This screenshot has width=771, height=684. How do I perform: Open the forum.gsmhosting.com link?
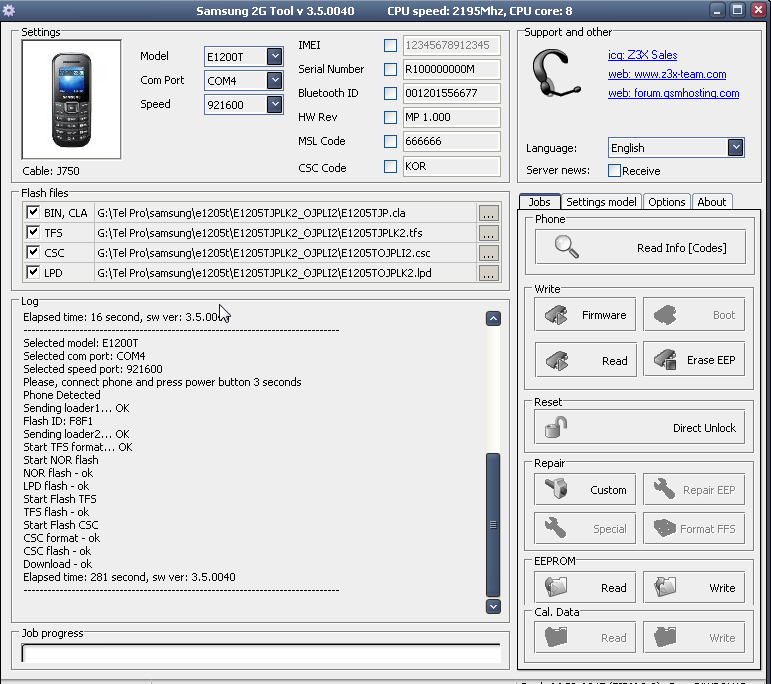tap(673, 93)
